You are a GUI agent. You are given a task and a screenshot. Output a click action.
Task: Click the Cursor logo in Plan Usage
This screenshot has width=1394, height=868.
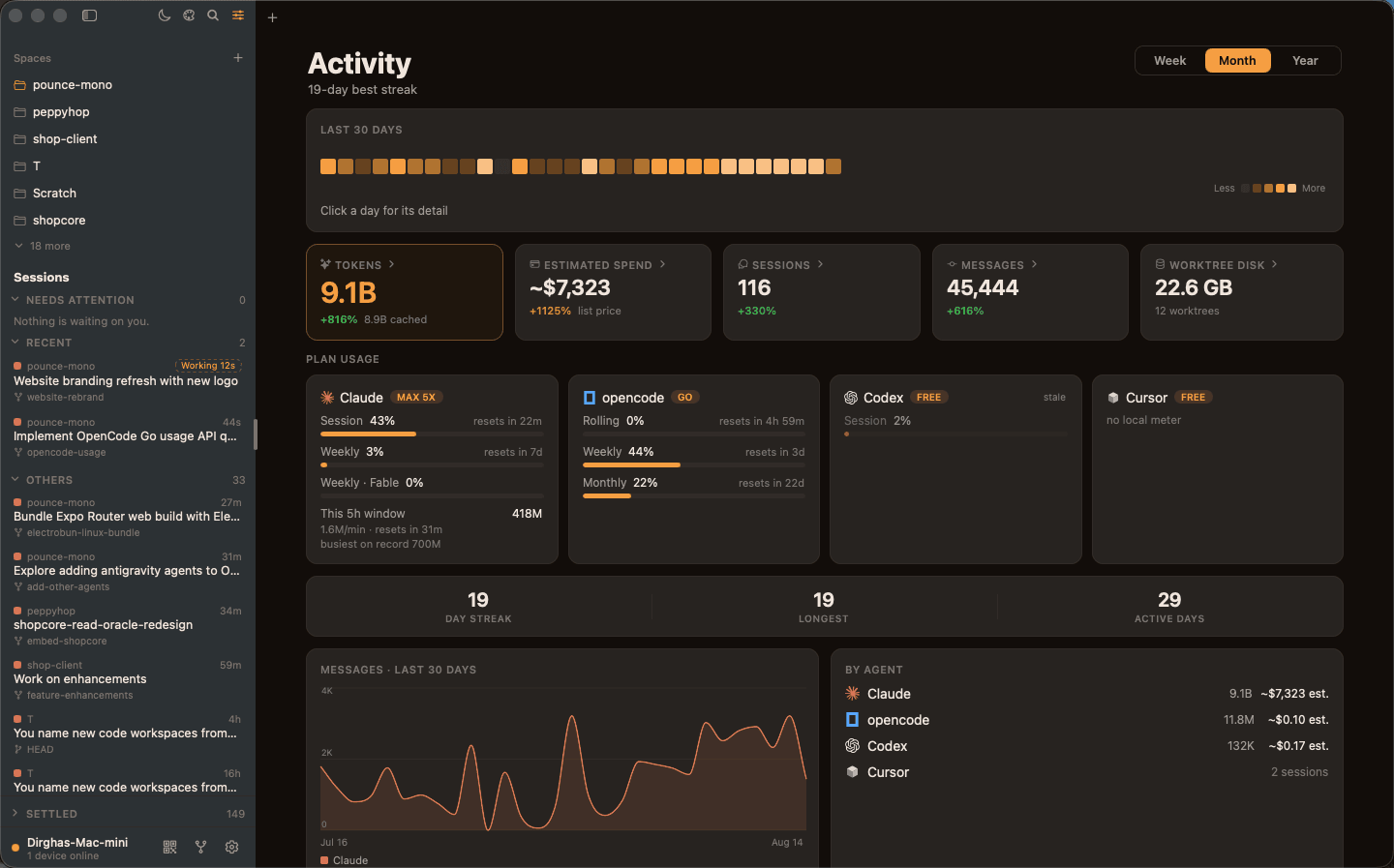[x=1113, y=398]
